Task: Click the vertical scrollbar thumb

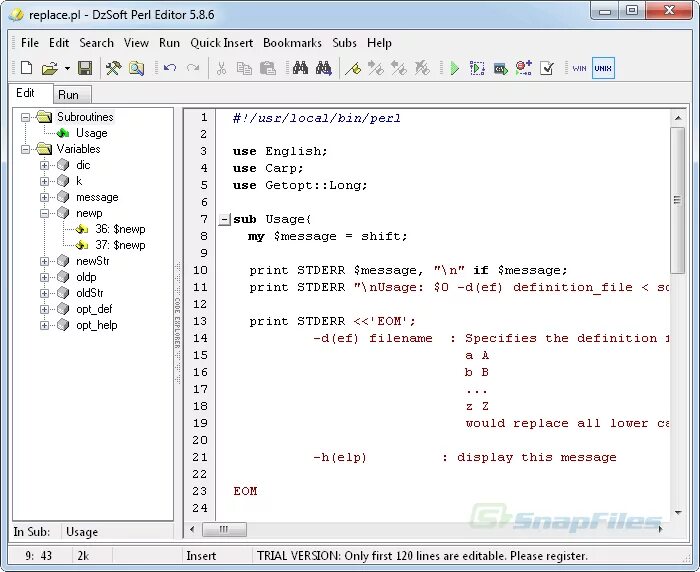Action: click(678, 200)
